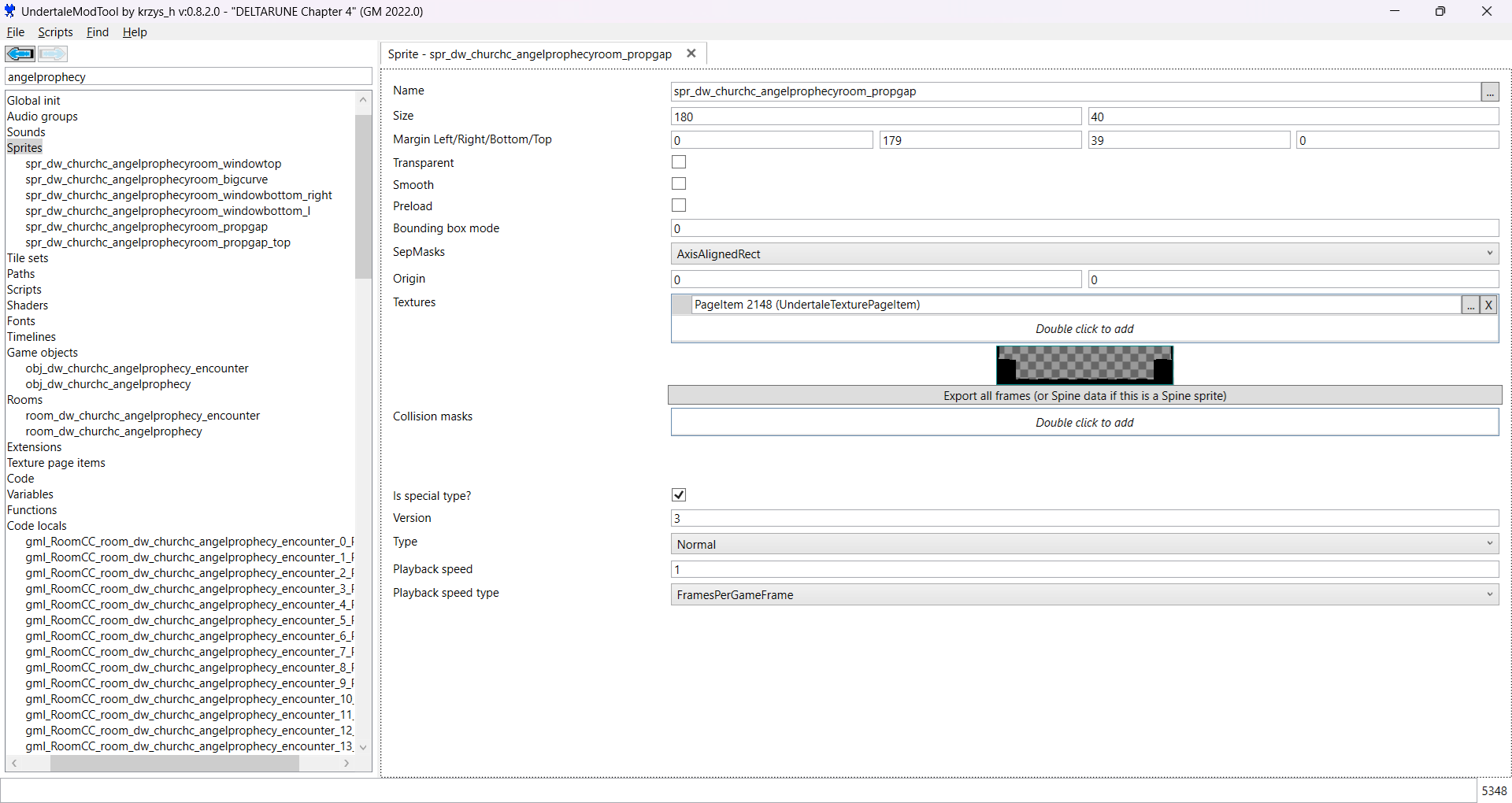This screenshot has width=1512, height=803.
Task: Toggle the Transparent checkbox
Action: [679, 162]
